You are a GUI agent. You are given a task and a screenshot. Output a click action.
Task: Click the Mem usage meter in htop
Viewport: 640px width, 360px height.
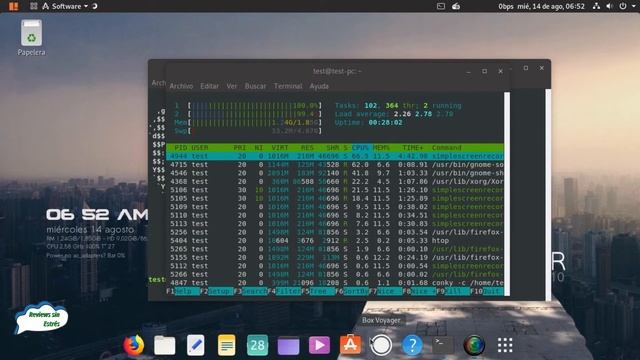tap(248, 122)
